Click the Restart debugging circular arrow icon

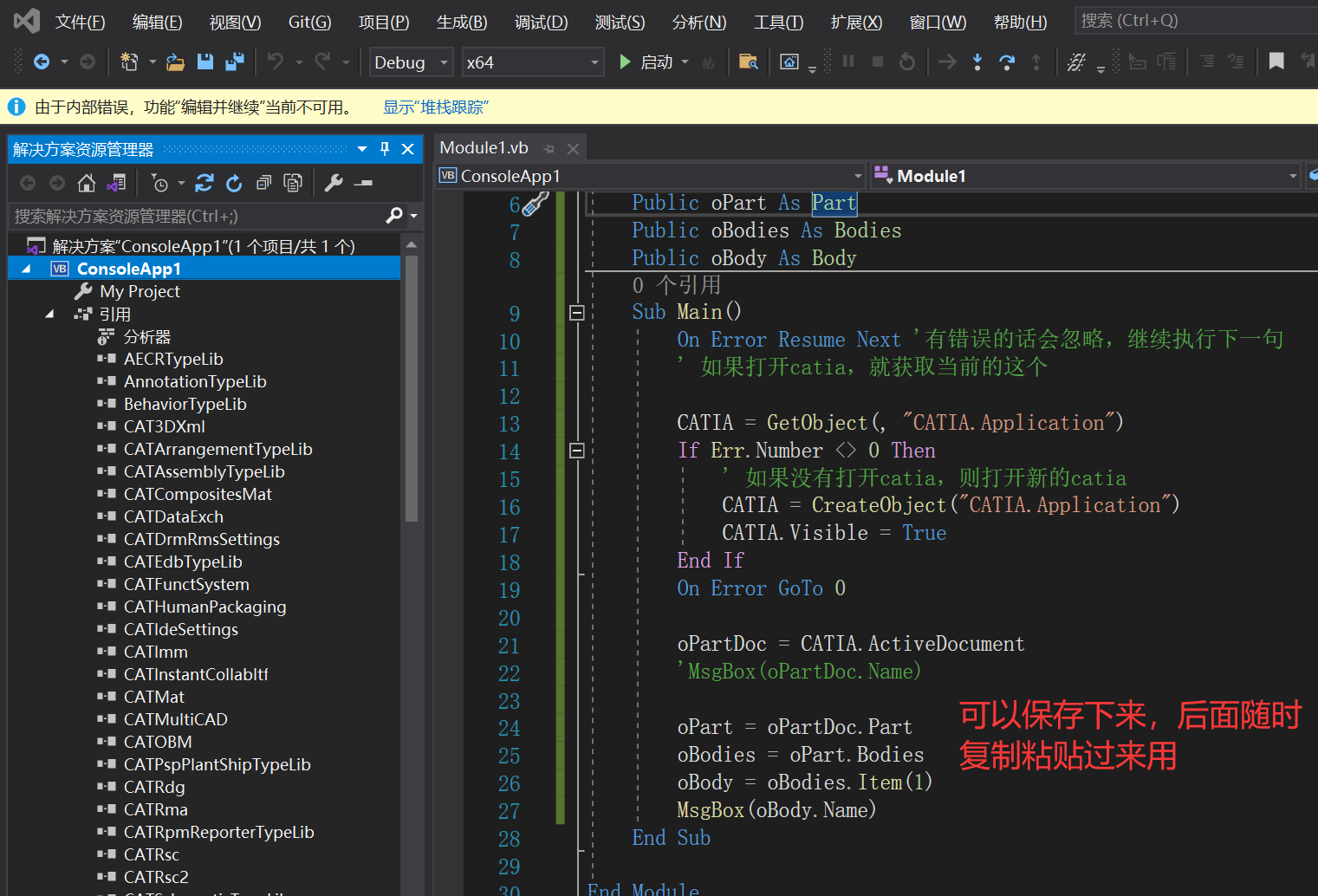tap(907, 62)
